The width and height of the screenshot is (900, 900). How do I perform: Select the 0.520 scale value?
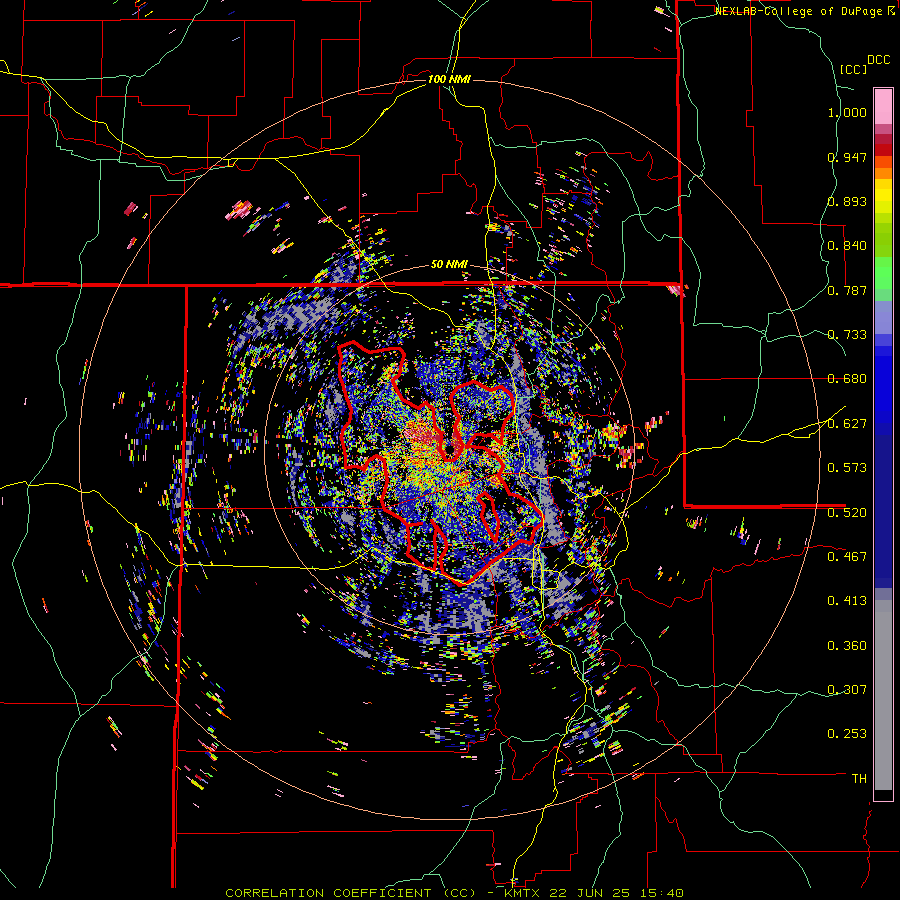coord(847,512)
